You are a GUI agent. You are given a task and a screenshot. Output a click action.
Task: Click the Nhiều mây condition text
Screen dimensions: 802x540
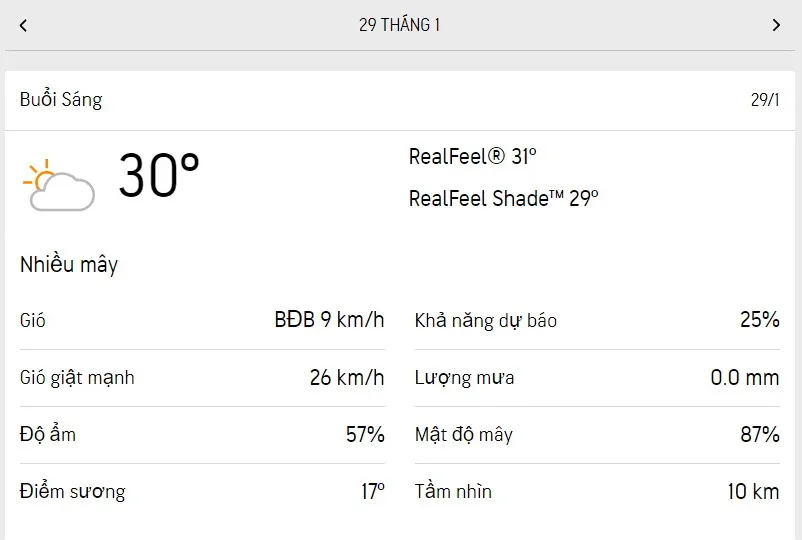click(69, 265)
